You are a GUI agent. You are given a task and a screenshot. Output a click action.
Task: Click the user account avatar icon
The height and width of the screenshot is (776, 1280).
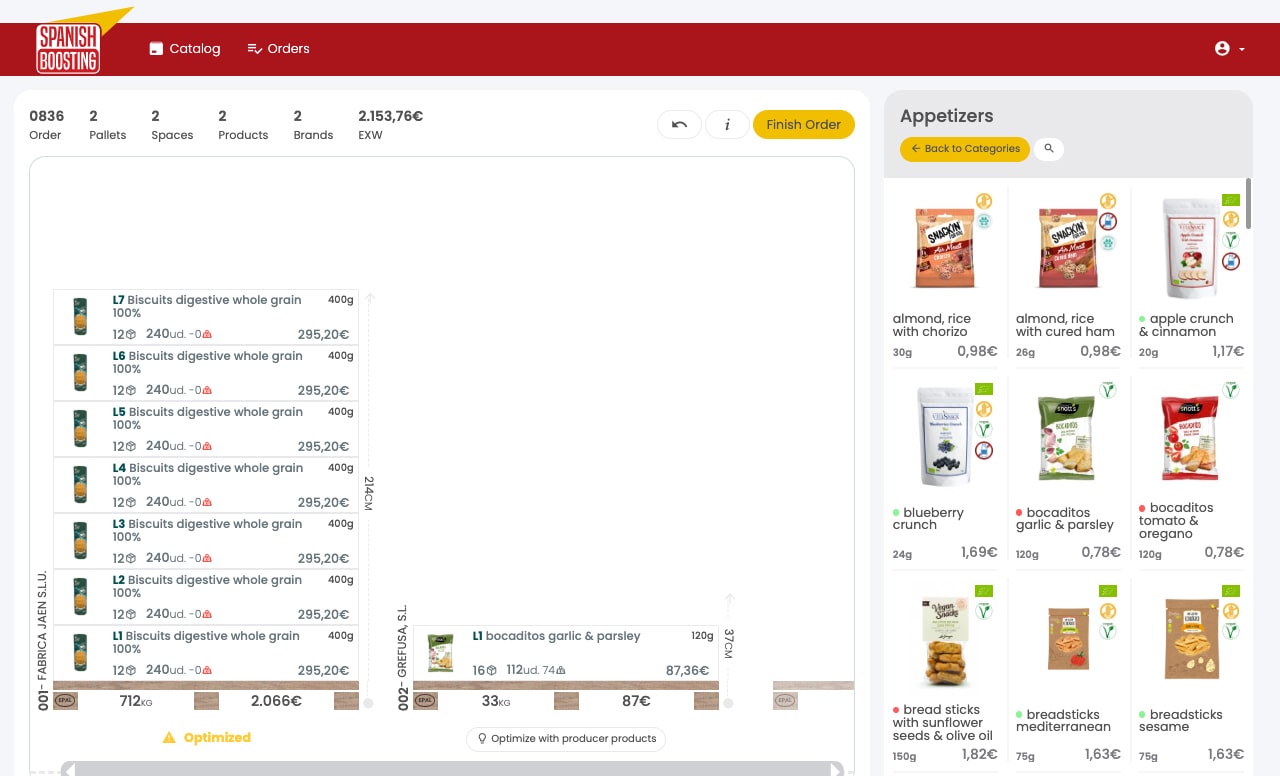click(x=1222, y=49)
